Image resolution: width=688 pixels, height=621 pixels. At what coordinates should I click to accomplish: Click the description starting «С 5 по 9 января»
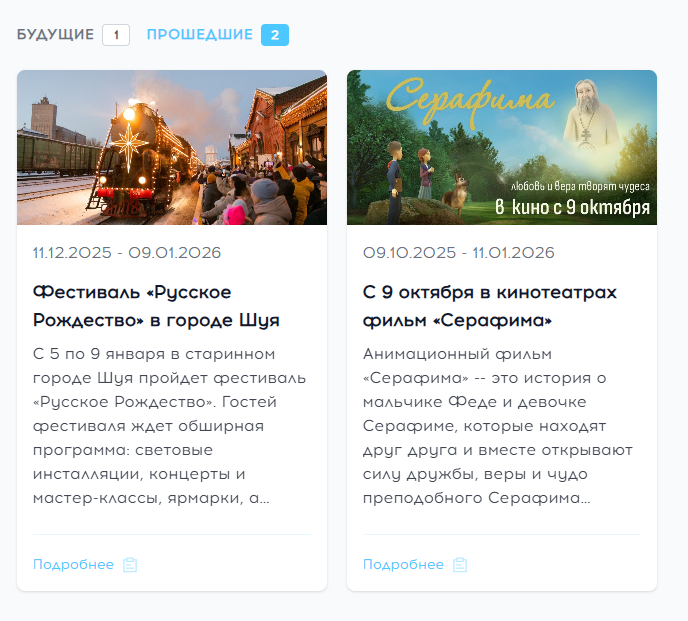point(169,426)
